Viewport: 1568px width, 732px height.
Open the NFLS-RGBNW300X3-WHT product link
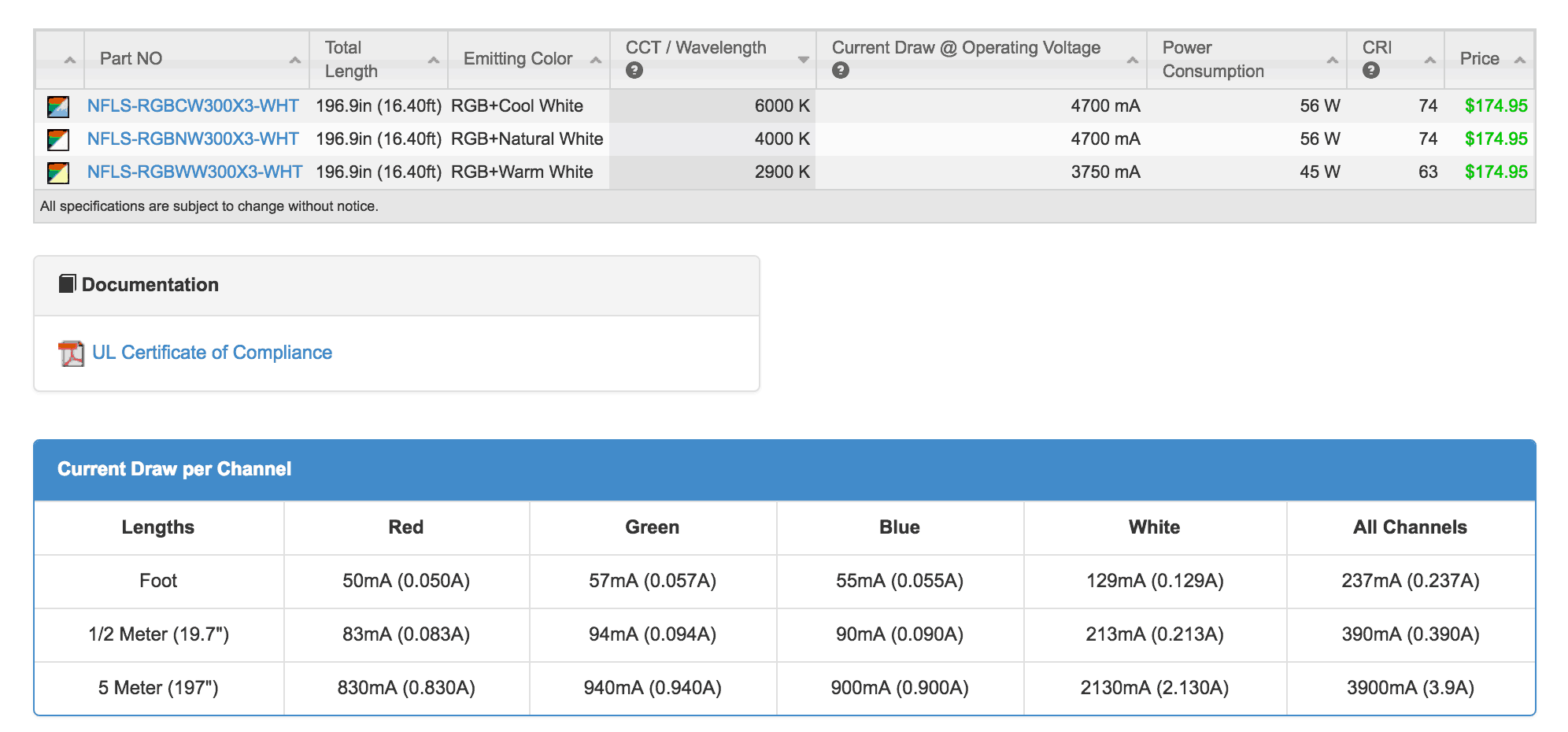[x=194, y=138]
